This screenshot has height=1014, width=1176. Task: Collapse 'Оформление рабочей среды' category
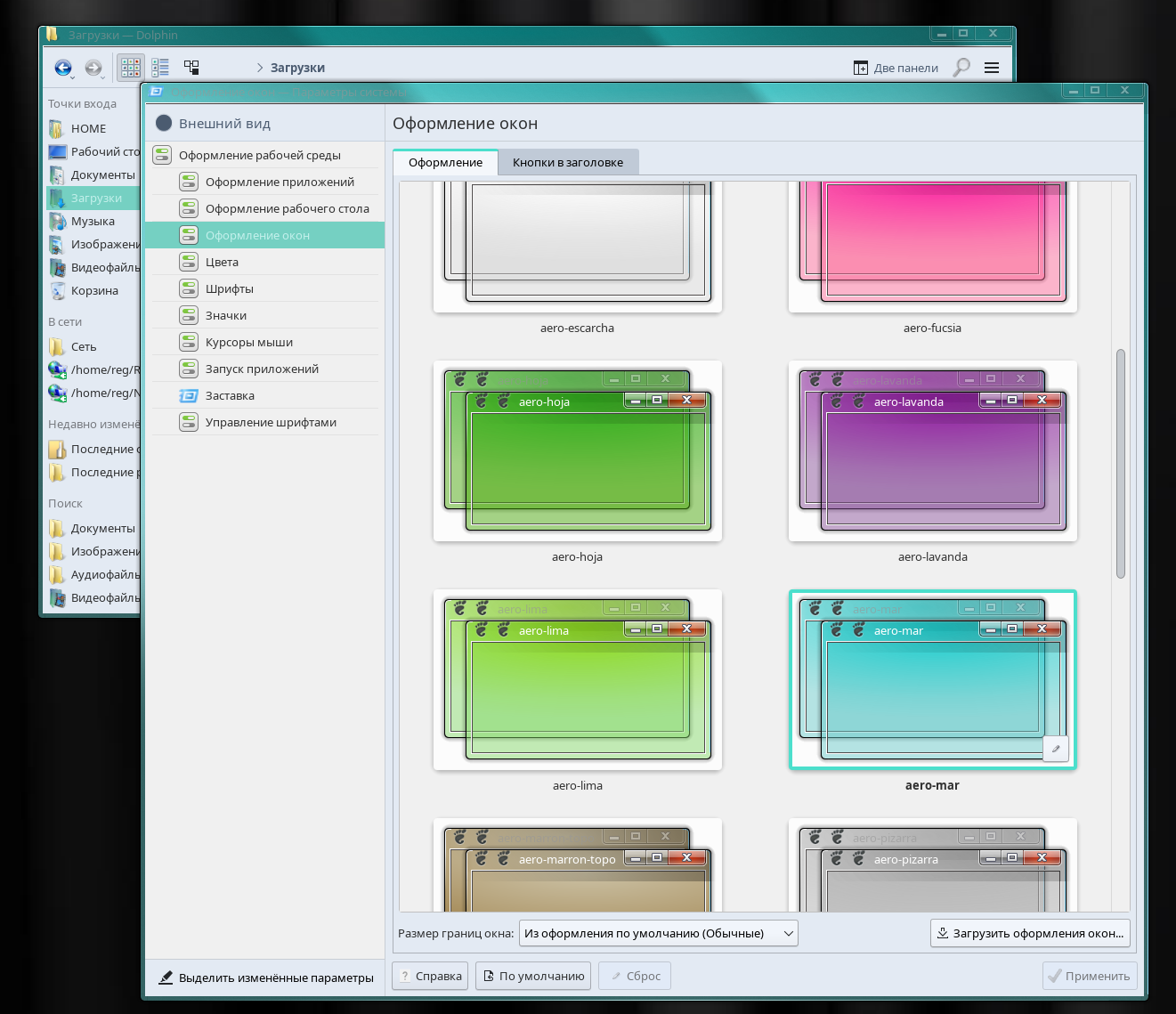(260, 155)
